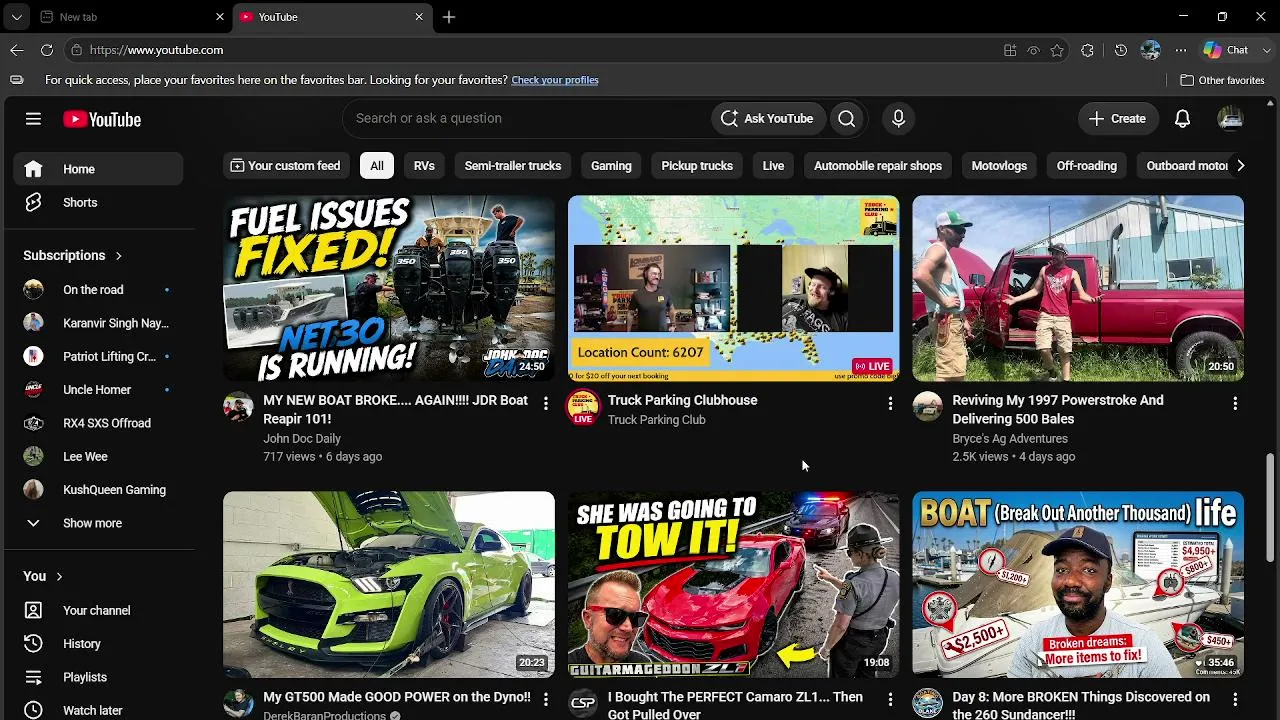
Task: Open the Truck Parking Club channel name link
Action: tap(657, 420)
